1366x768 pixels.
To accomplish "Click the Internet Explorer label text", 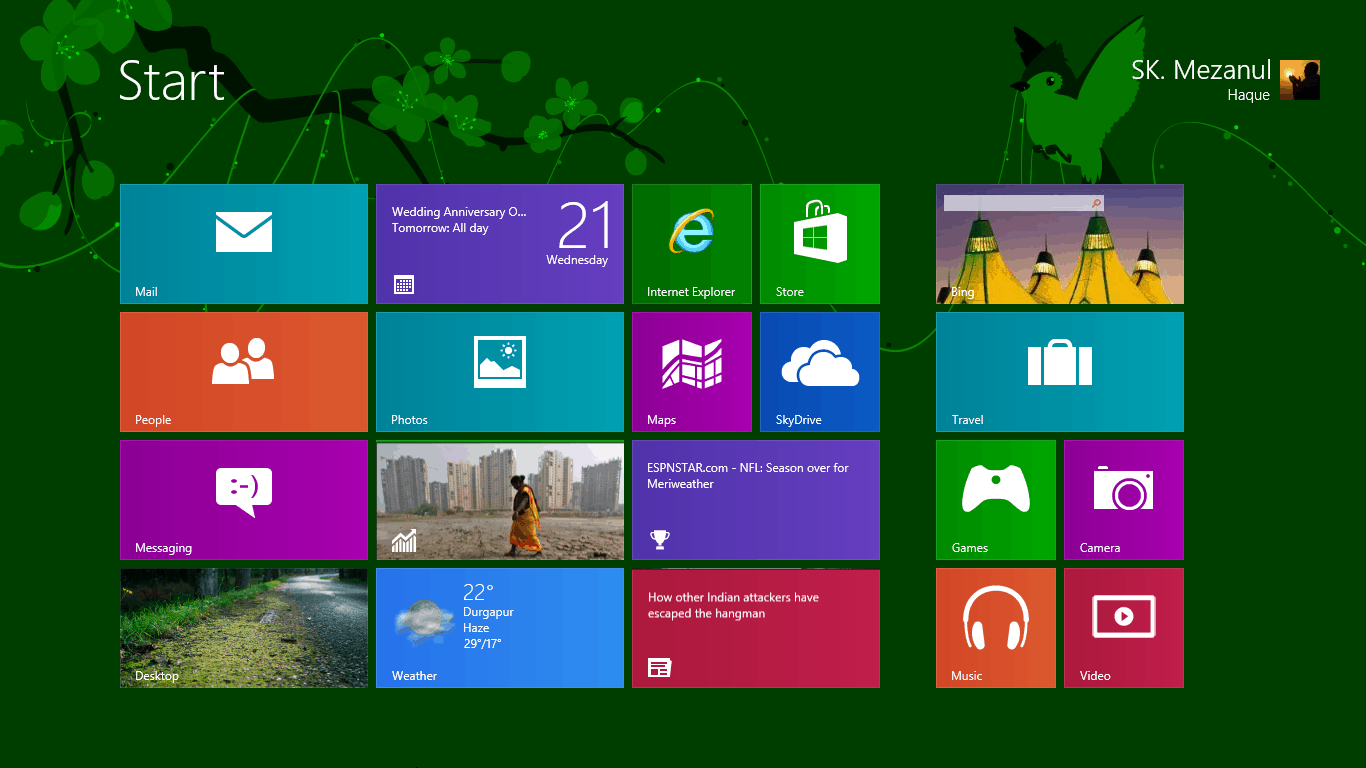I will (x=691, y=292).
